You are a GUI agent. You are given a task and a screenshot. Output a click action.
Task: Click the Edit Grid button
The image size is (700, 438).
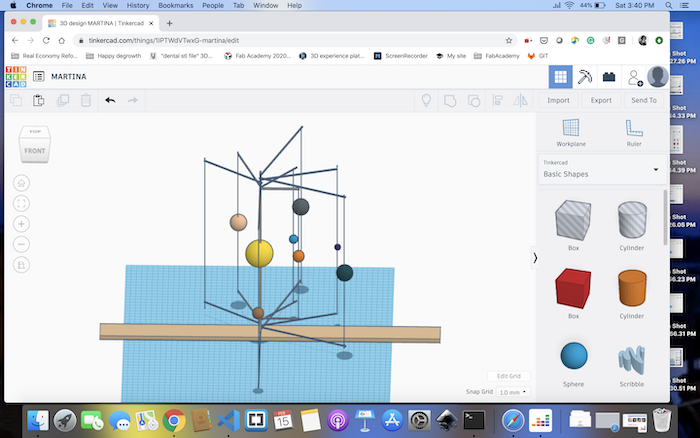[x=508, y=376]
